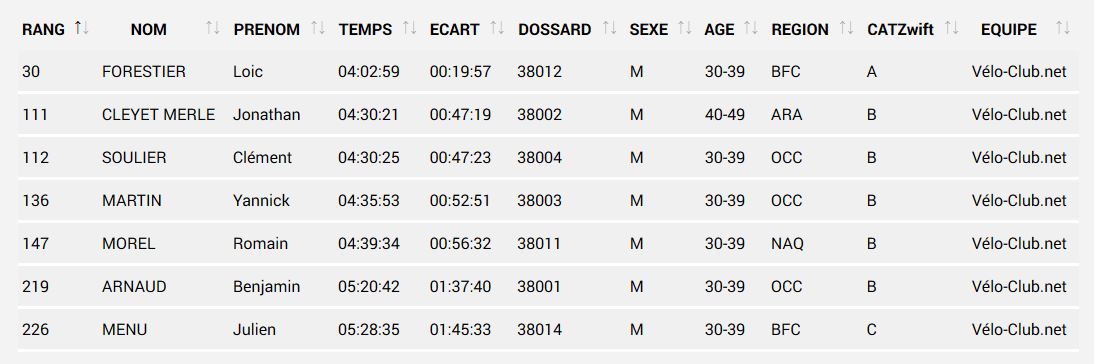Select SOULIER Clément result row
Viewport: 1094px width, 364px height.
point(548,158)
